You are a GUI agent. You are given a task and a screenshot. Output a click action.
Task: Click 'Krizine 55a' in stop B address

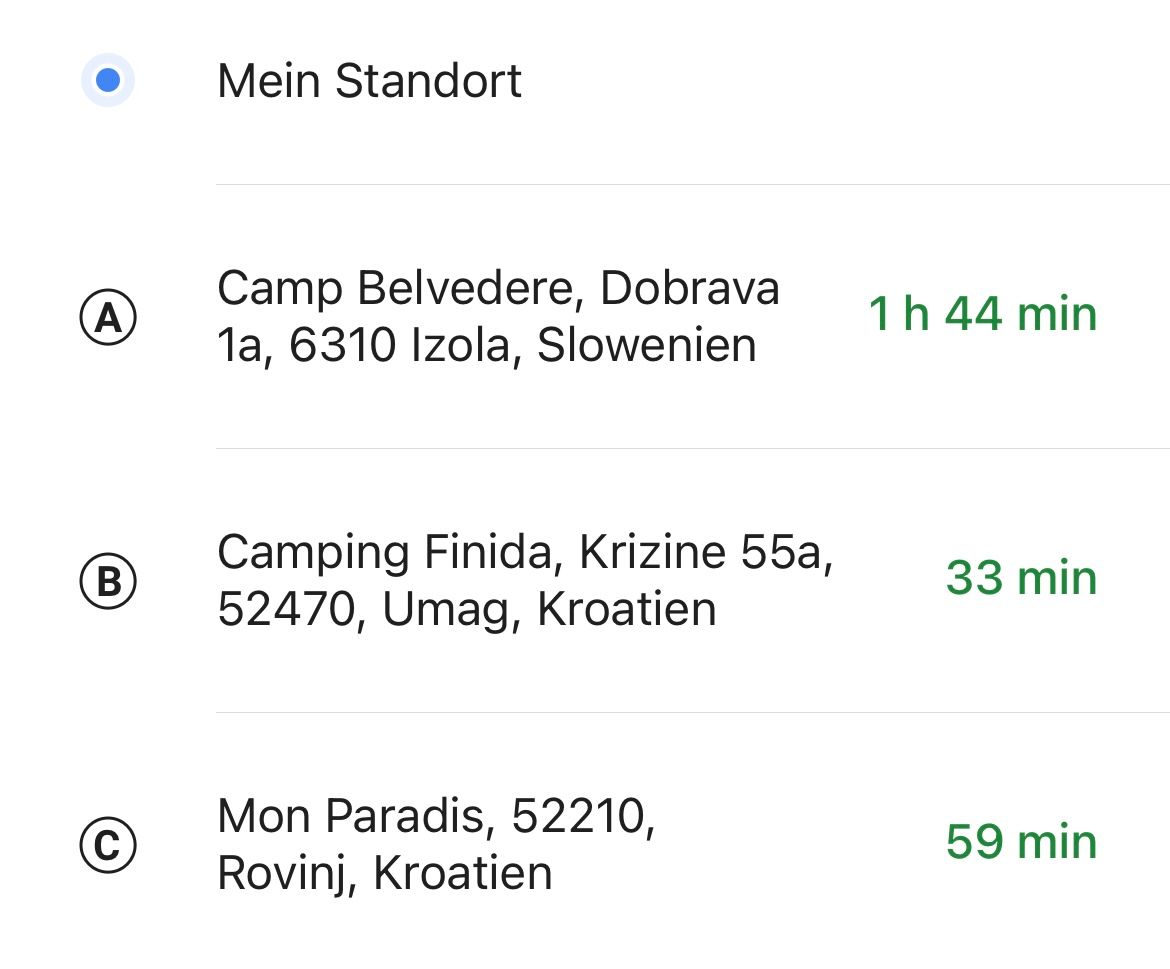point(705,553)
